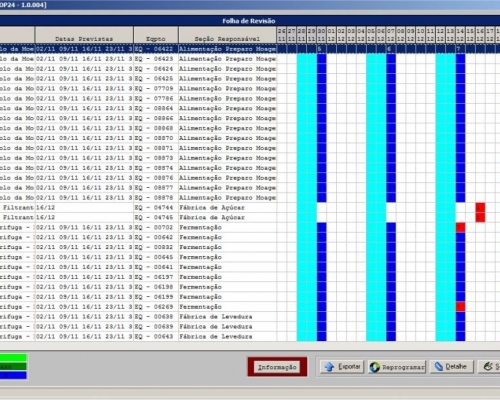Select the blue legend swatch

click(x=13, y=375)
